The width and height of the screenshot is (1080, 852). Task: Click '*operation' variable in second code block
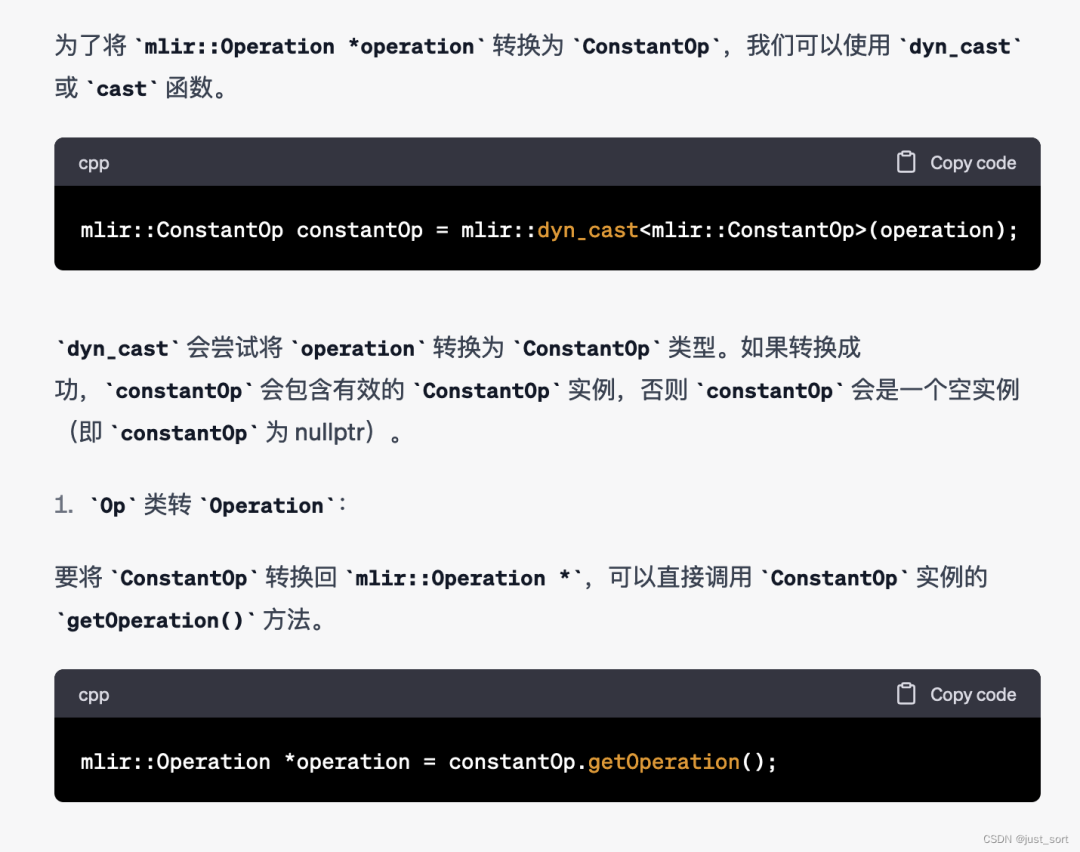point(346,762)
